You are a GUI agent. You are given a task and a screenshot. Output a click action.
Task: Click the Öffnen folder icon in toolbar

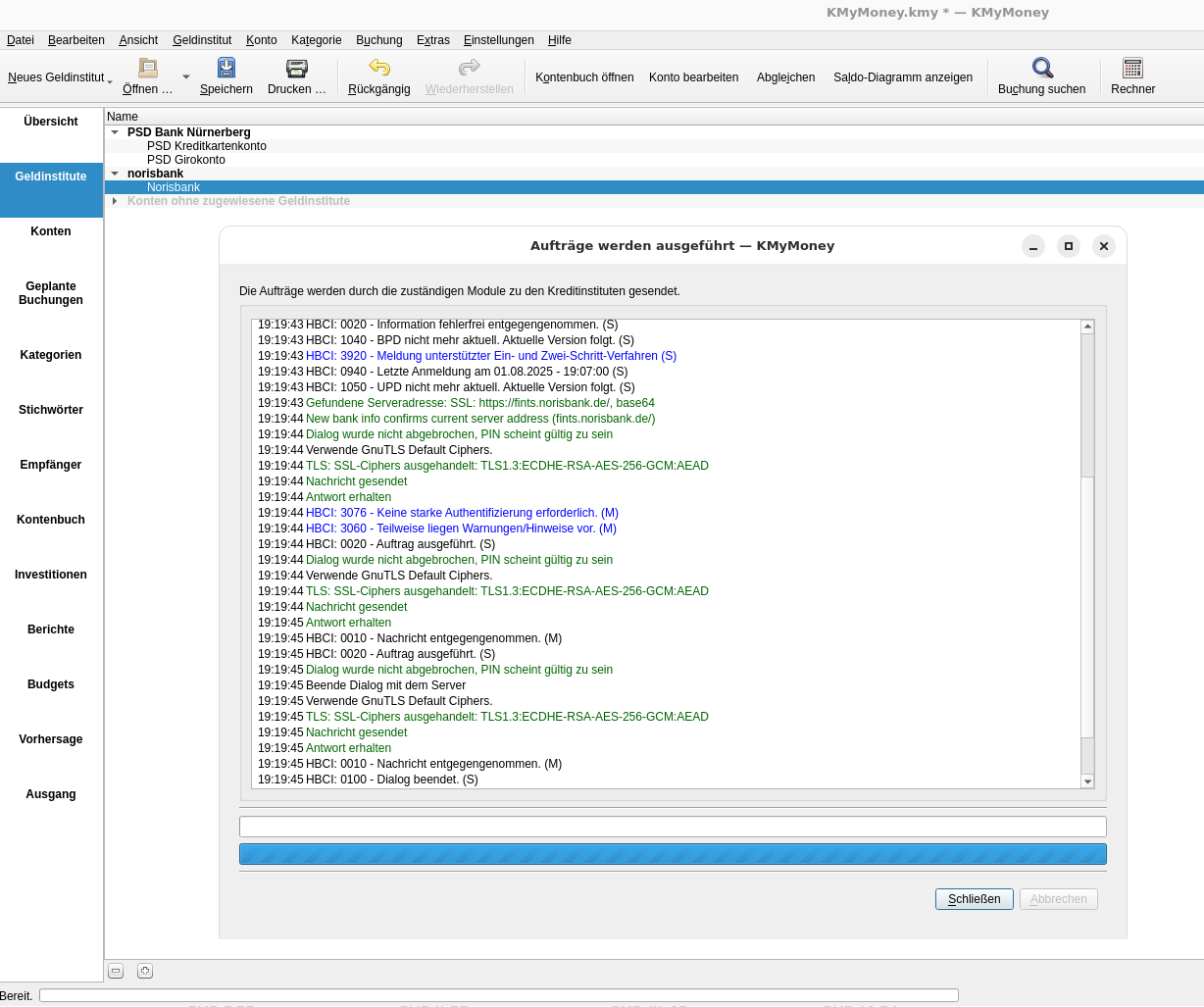point(148,68)
